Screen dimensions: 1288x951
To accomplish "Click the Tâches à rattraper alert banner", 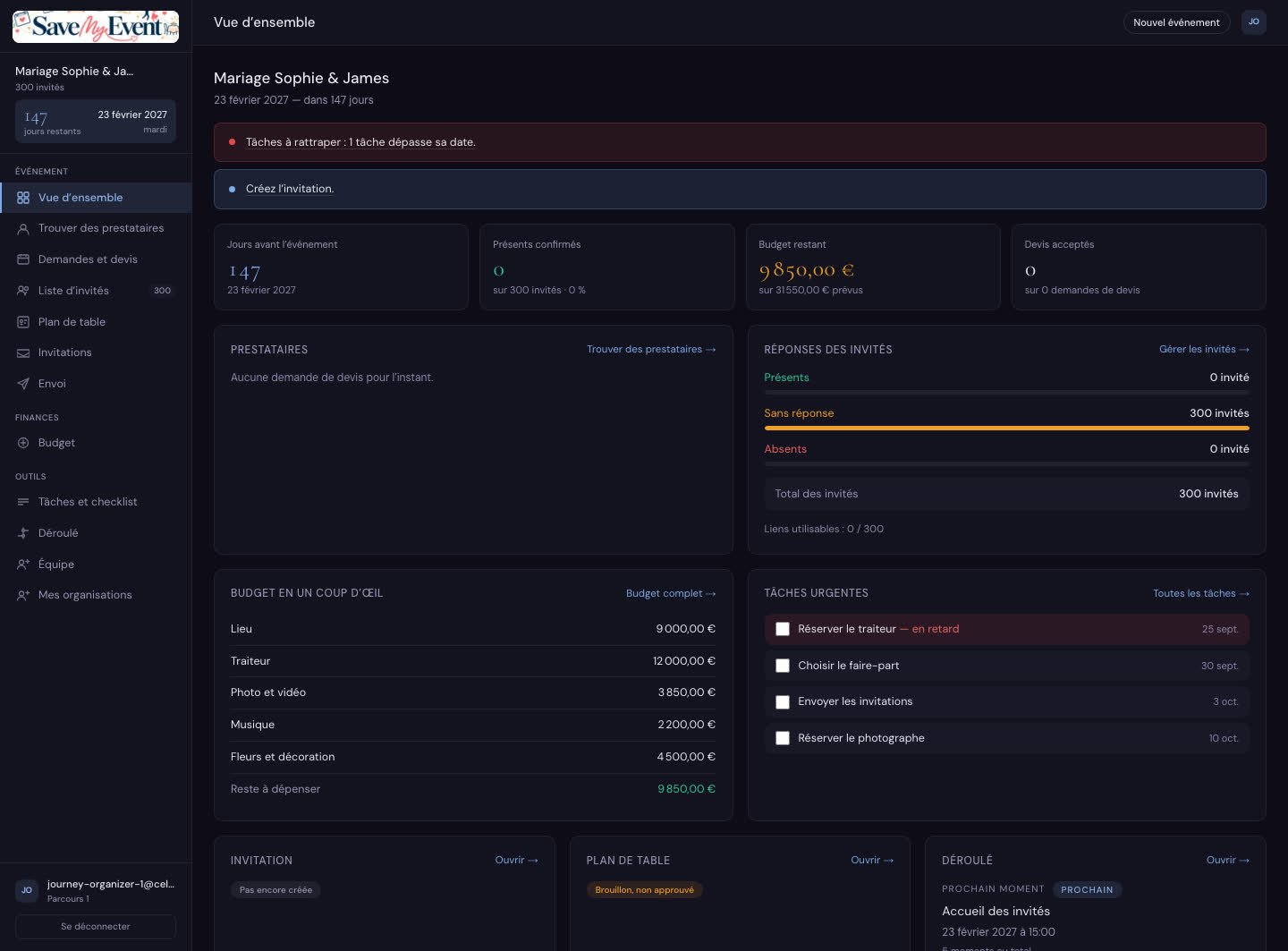I will pos(740,142).
